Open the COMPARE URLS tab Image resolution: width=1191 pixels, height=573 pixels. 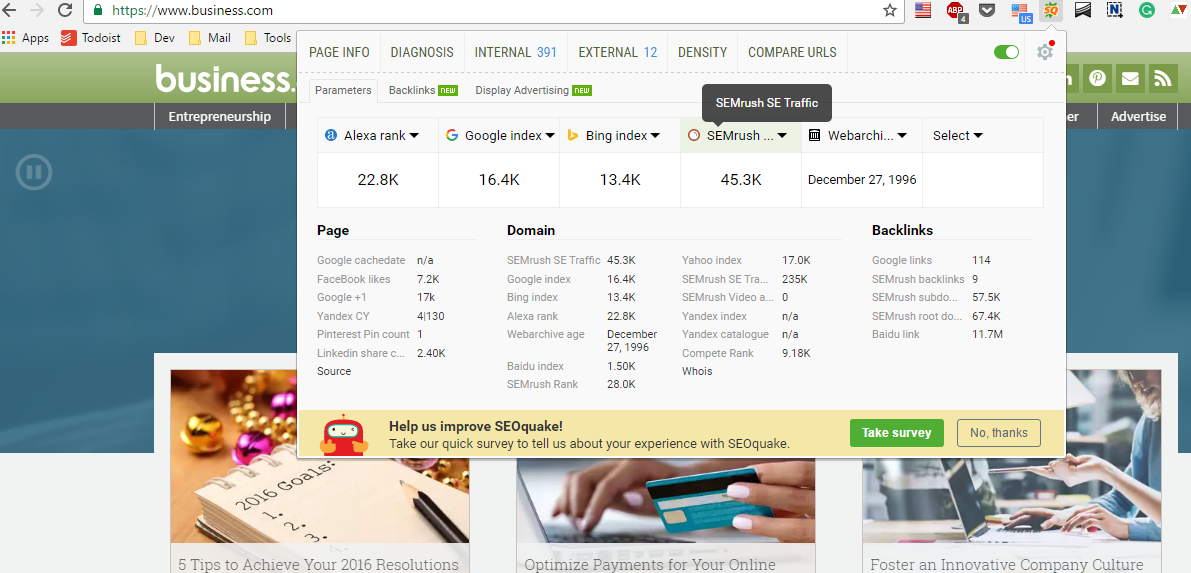coord(792,52)
